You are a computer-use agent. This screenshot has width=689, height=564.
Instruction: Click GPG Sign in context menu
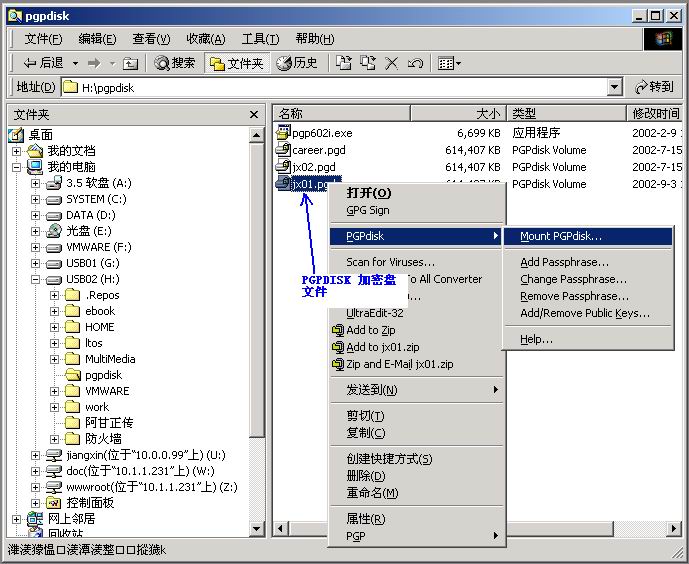pyautogui.click(x=416, y=210)
